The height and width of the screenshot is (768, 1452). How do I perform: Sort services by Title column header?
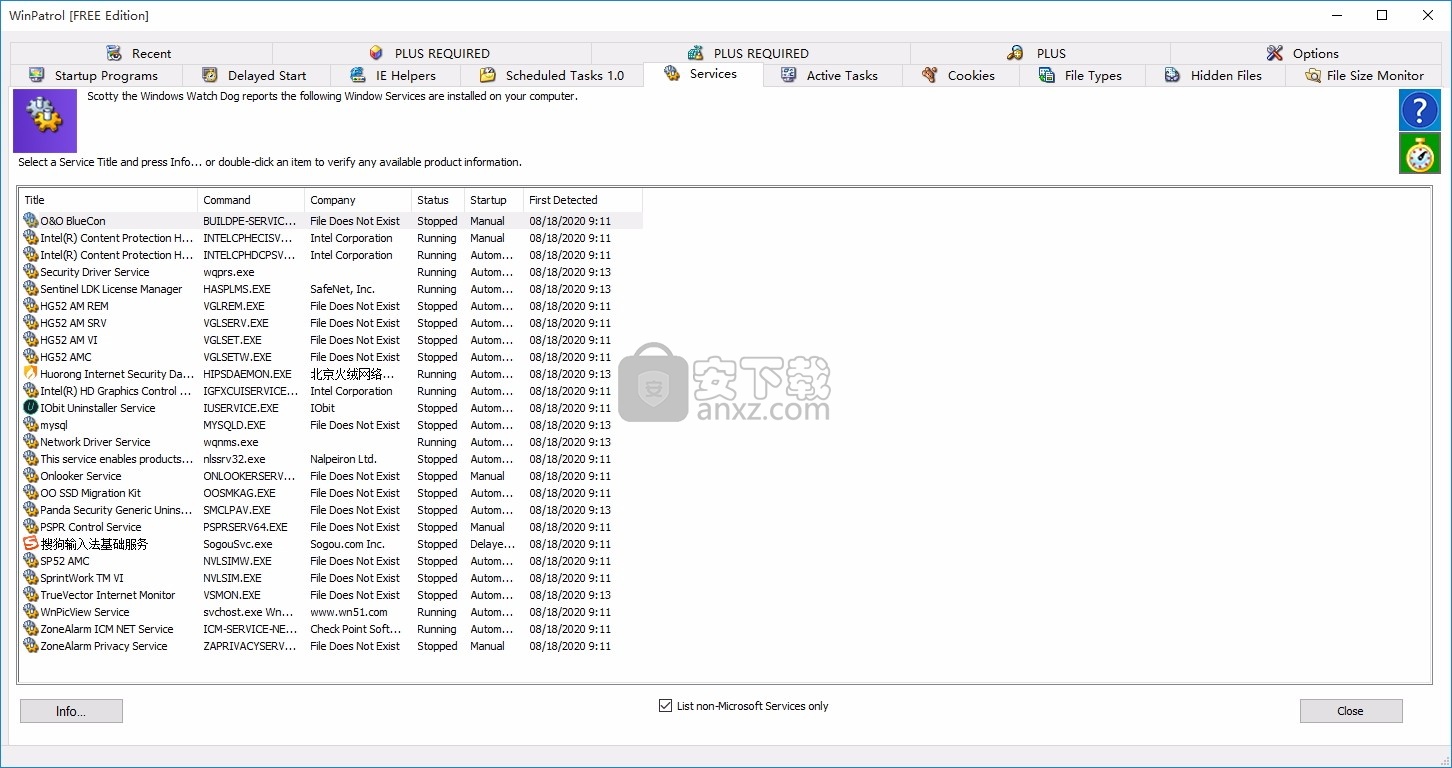click(x=108, y=200)
